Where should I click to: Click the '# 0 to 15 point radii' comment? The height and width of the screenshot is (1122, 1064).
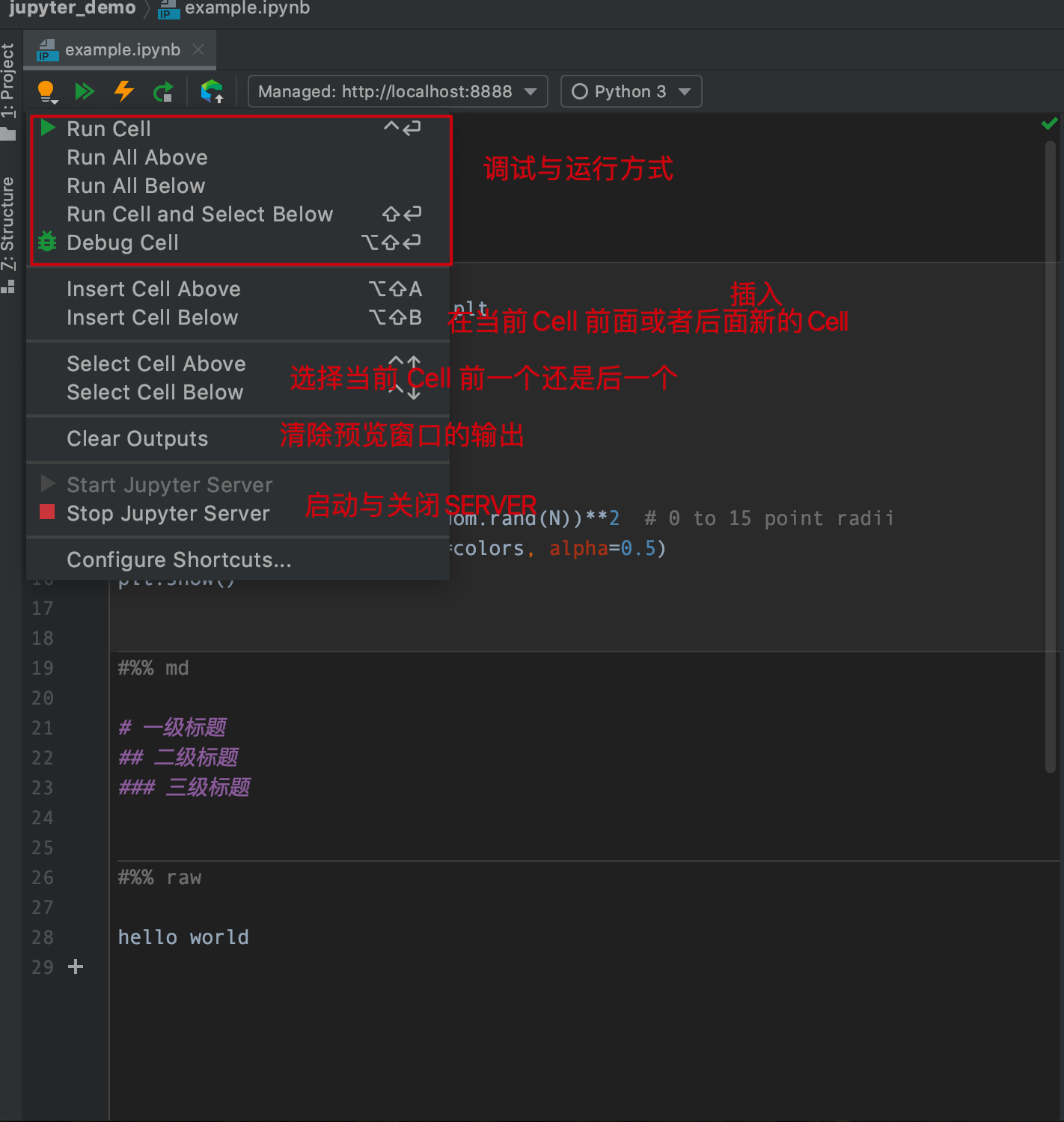(x=769, y=518)
